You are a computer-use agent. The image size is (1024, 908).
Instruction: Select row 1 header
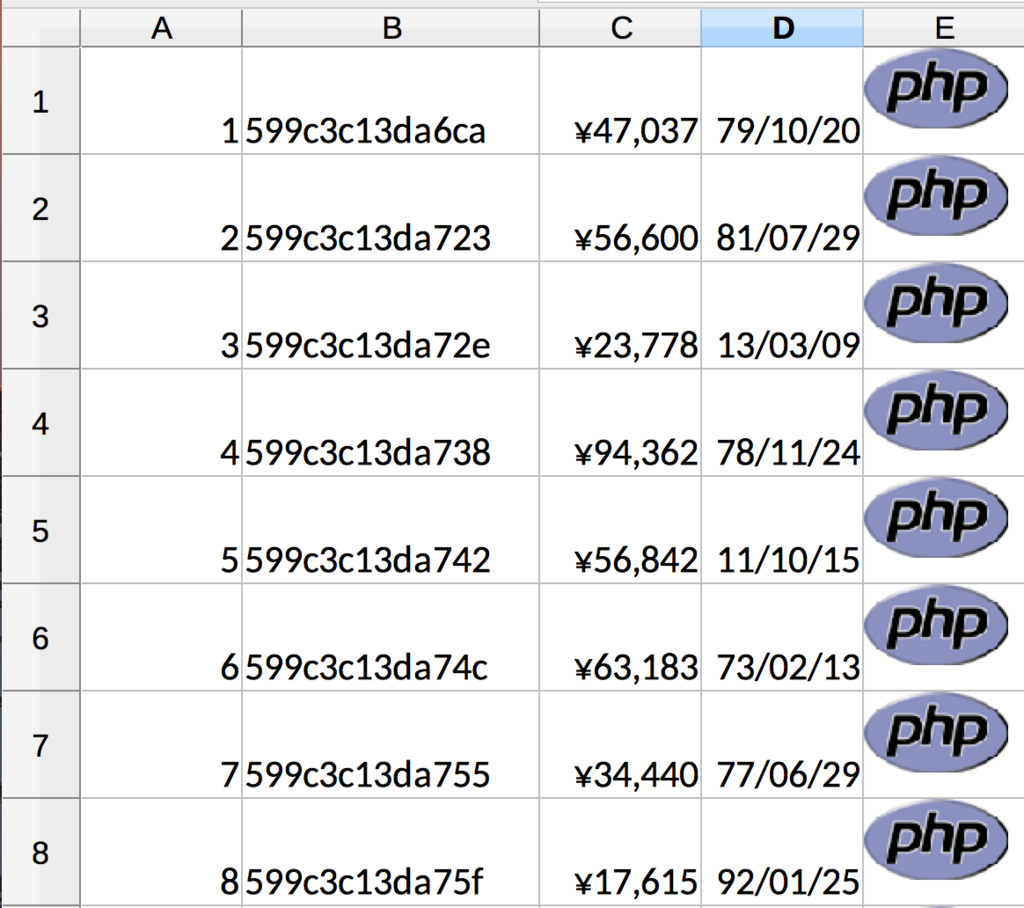tap(40, 101)
